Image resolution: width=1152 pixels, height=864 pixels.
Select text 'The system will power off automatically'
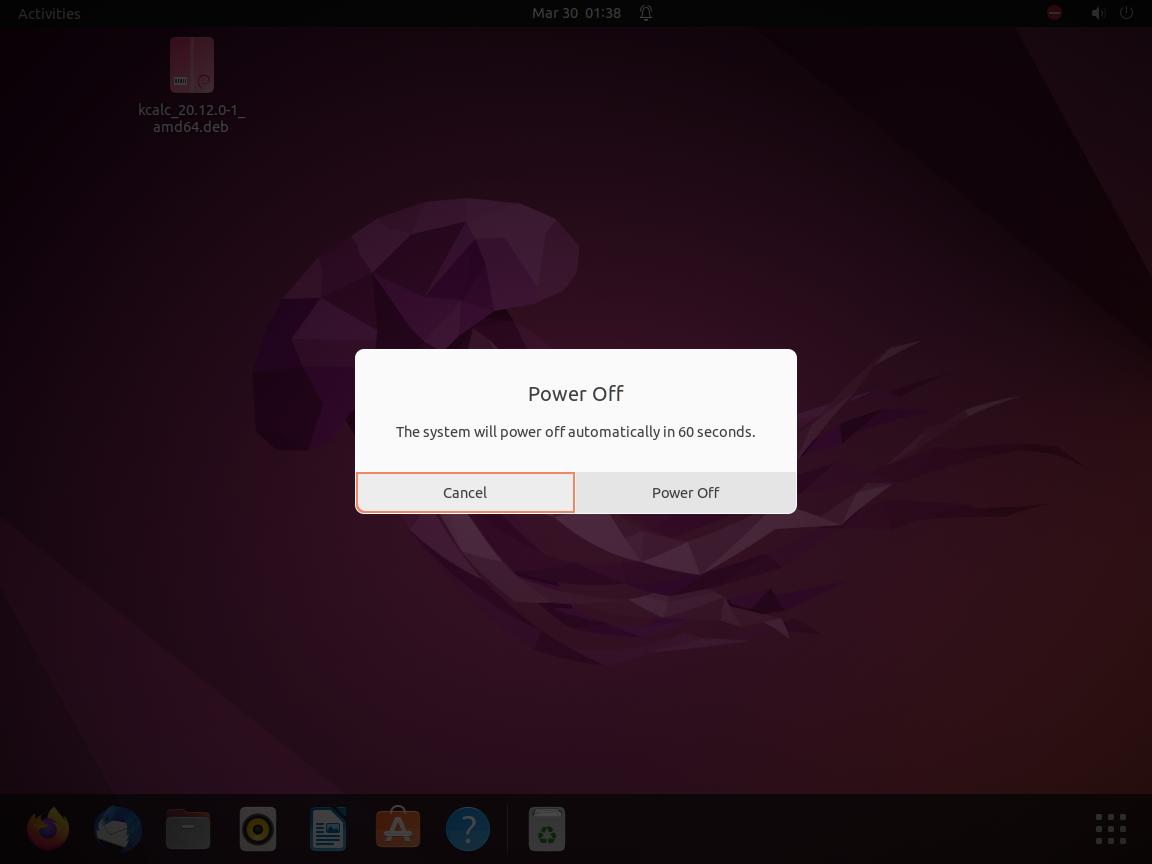(x=528, y=432)
